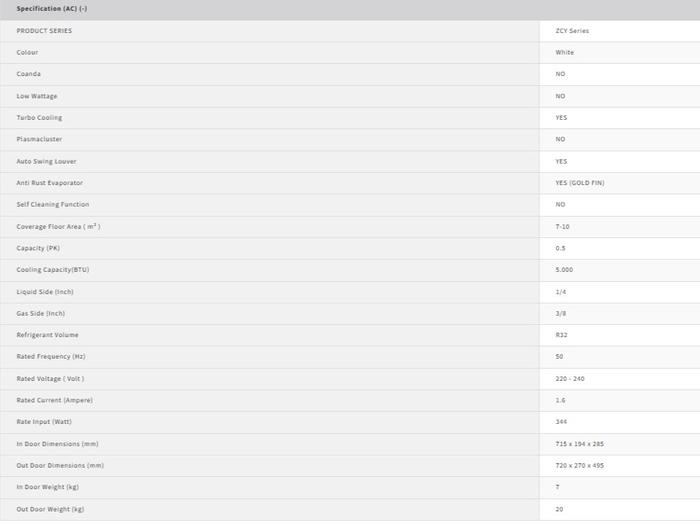Click the Coverage Floor Area value 7-10
Viewport: 700px width, 525px height.
click(x=563, y=227)
